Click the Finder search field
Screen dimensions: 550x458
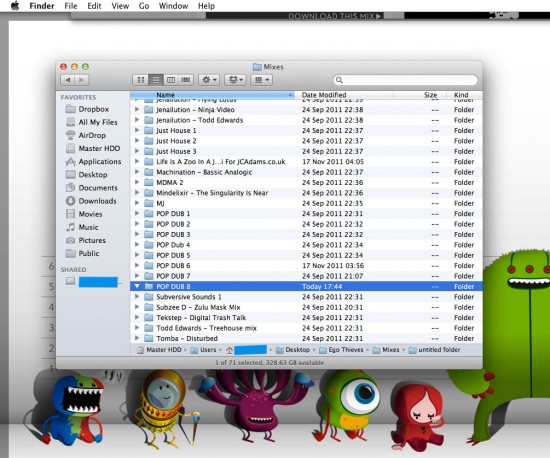pos(405,80)
